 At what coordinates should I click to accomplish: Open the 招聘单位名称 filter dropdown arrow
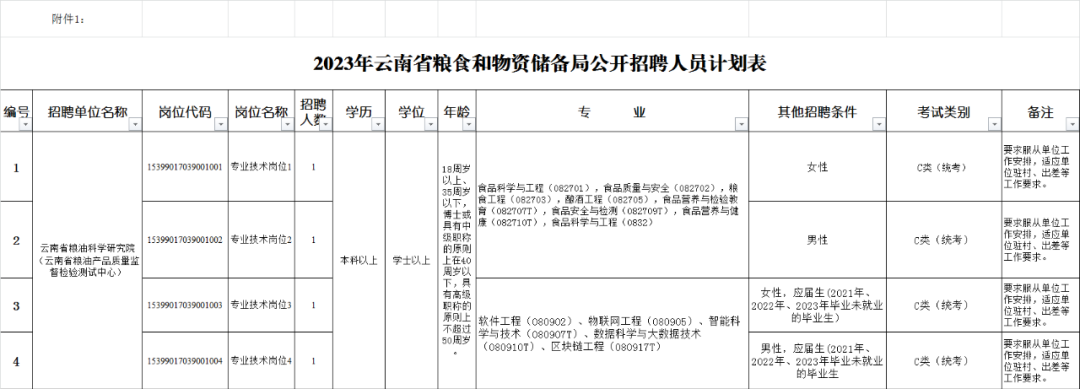(x=135, y=125)
